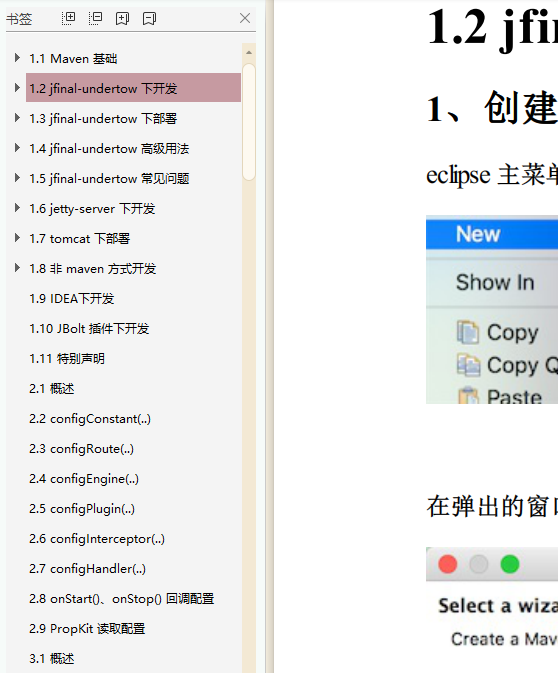558x673 pixels.
Task: Click the scrollbar up arrow in bookmarks
Action: pos(249,52)
